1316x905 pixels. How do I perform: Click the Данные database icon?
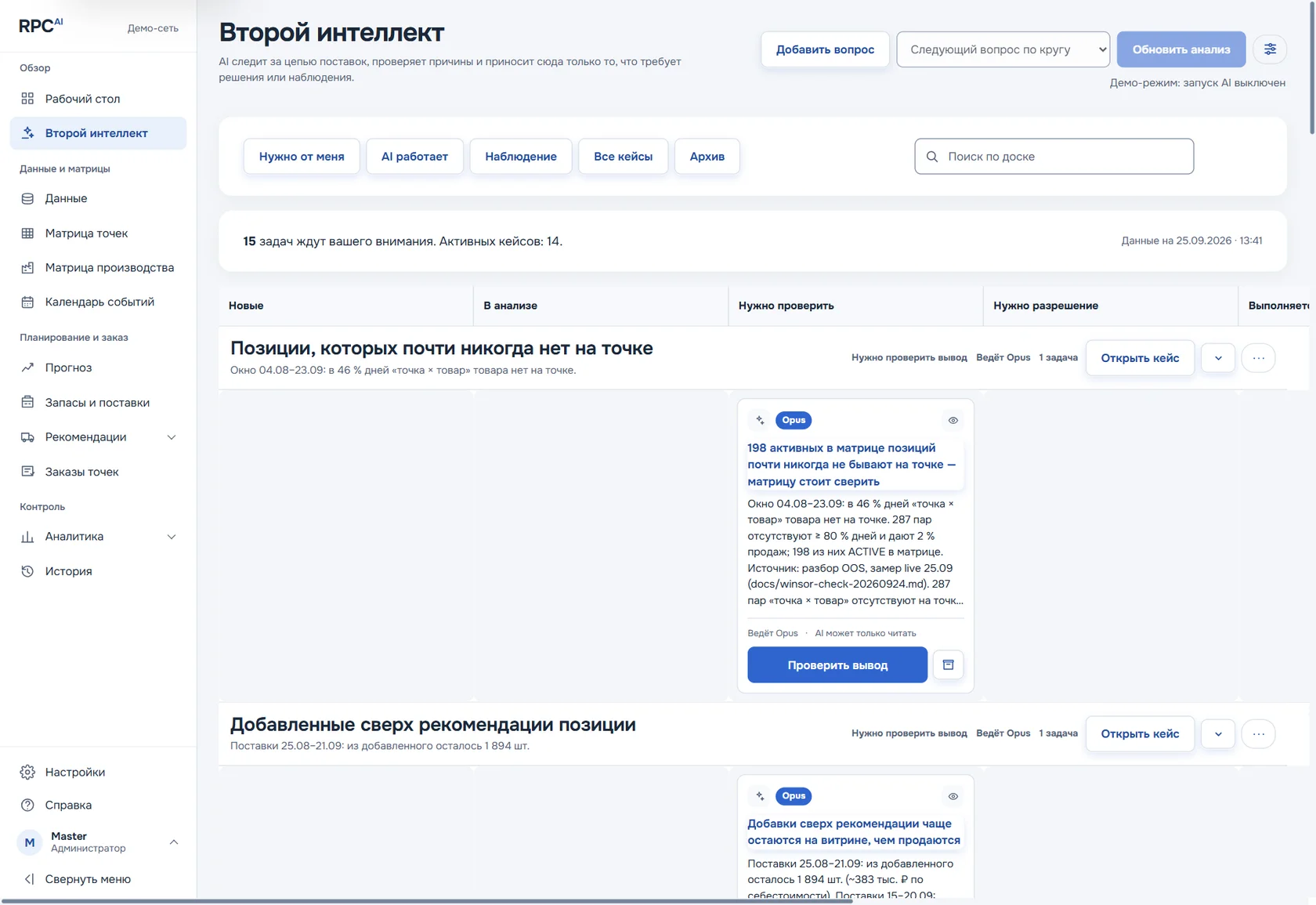click(27, 198)
